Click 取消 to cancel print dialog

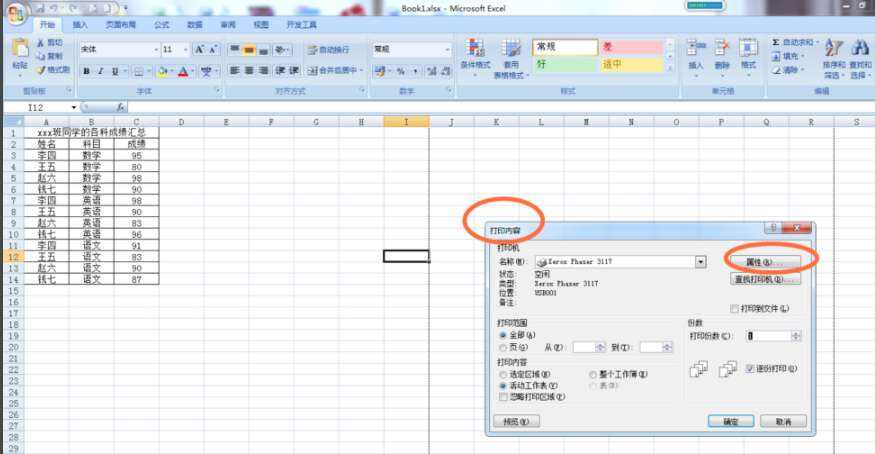click(783, 422)
